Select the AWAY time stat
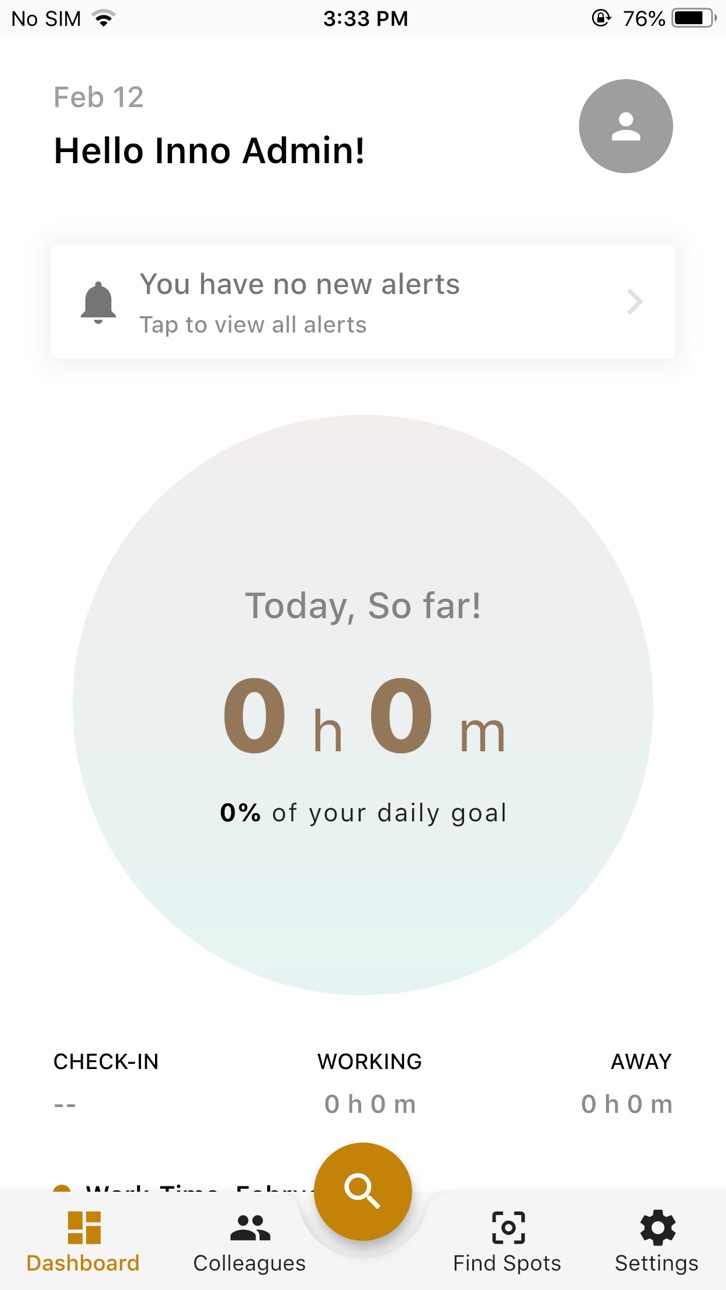This screenshot has width=726, height=1290. click(x=627, y=1083)
